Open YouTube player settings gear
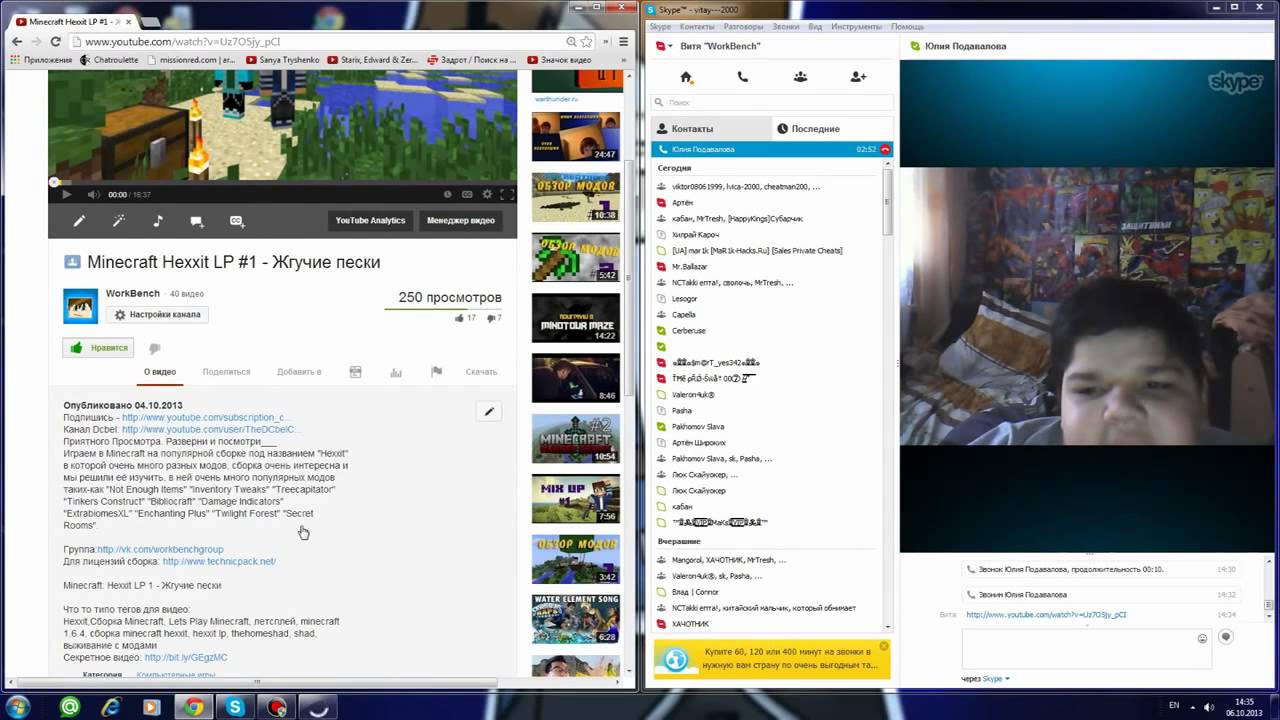The width and height of the screenshot is (1280, 720). tap(487, 195)
